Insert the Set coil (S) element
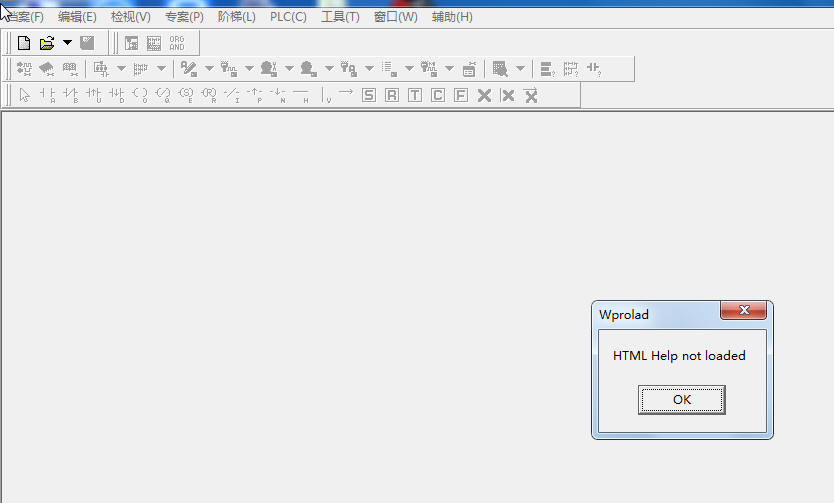834x503 pixels. tap(185, 95)
